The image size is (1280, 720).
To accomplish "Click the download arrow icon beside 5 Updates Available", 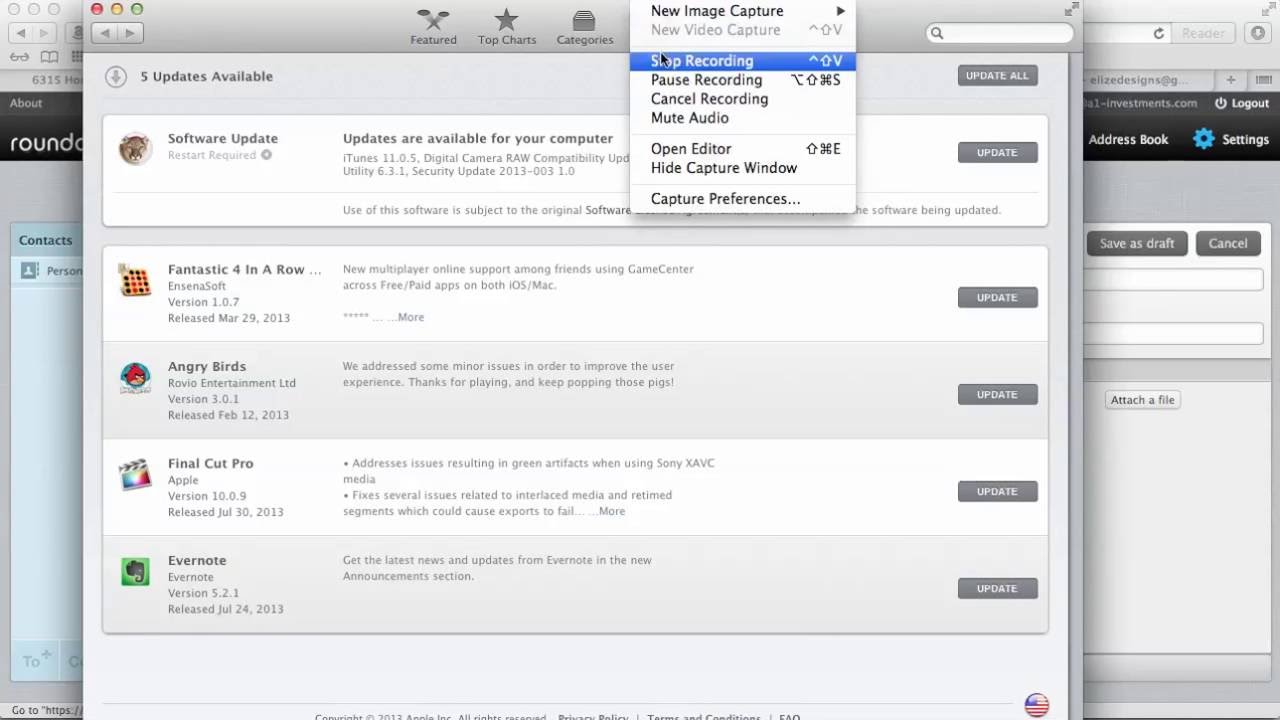I will (116, 76).
